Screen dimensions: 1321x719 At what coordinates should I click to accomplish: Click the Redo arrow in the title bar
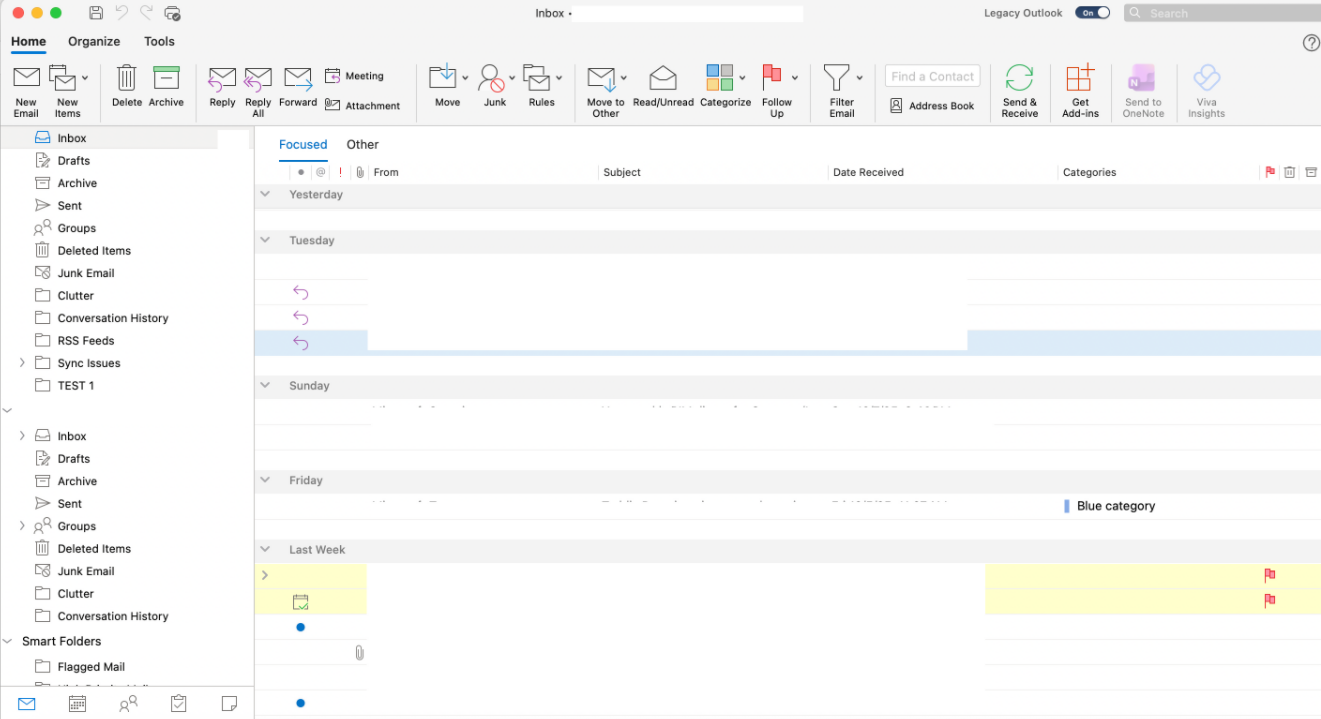147,13
